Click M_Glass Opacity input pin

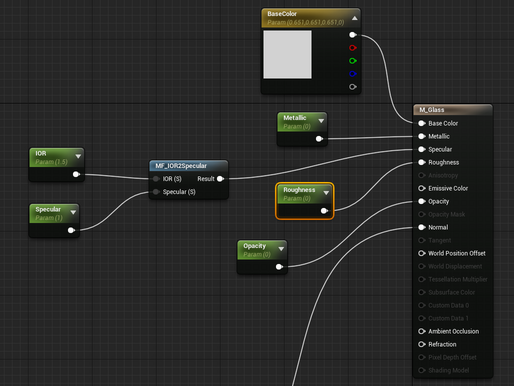[x=422, y=201]
